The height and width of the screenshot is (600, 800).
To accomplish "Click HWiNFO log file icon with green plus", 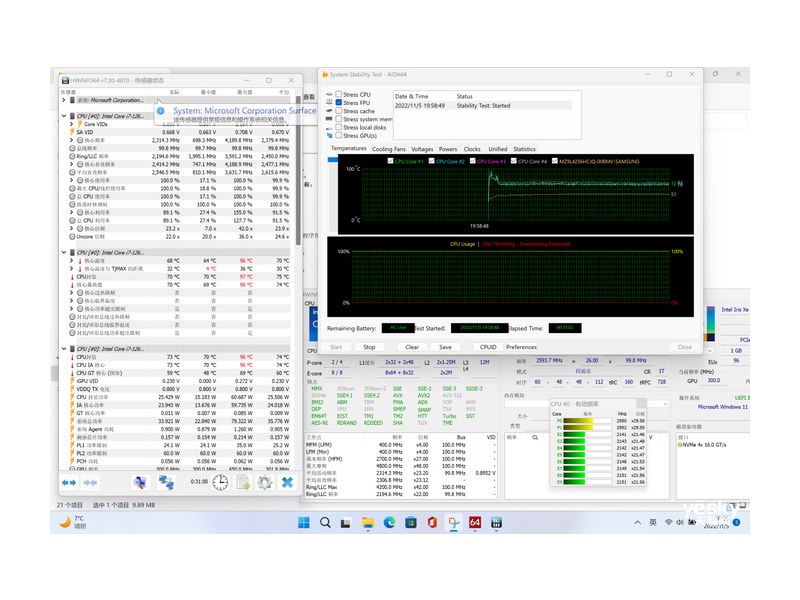I will 243,482.
